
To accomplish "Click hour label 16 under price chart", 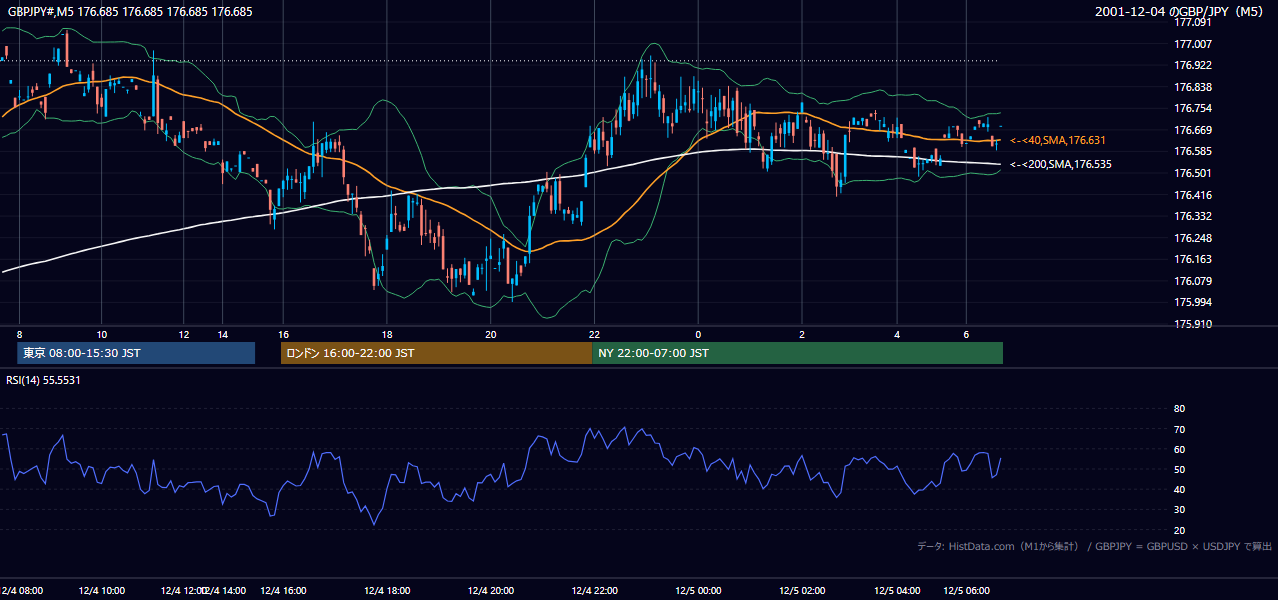I will [x=283, y=334].
